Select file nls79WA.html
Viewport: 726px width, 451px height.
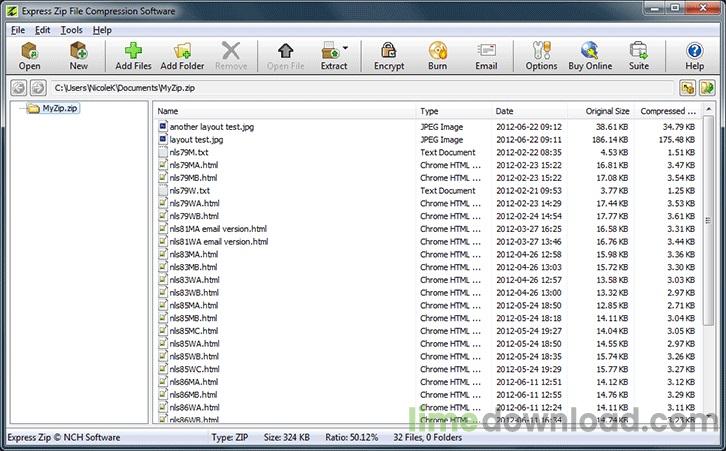[x=194, y=203]
